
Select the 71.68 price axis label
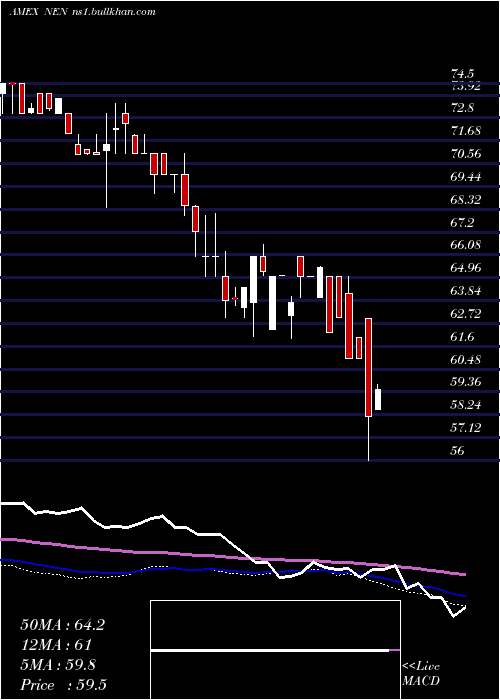click(x=466, y=131)
